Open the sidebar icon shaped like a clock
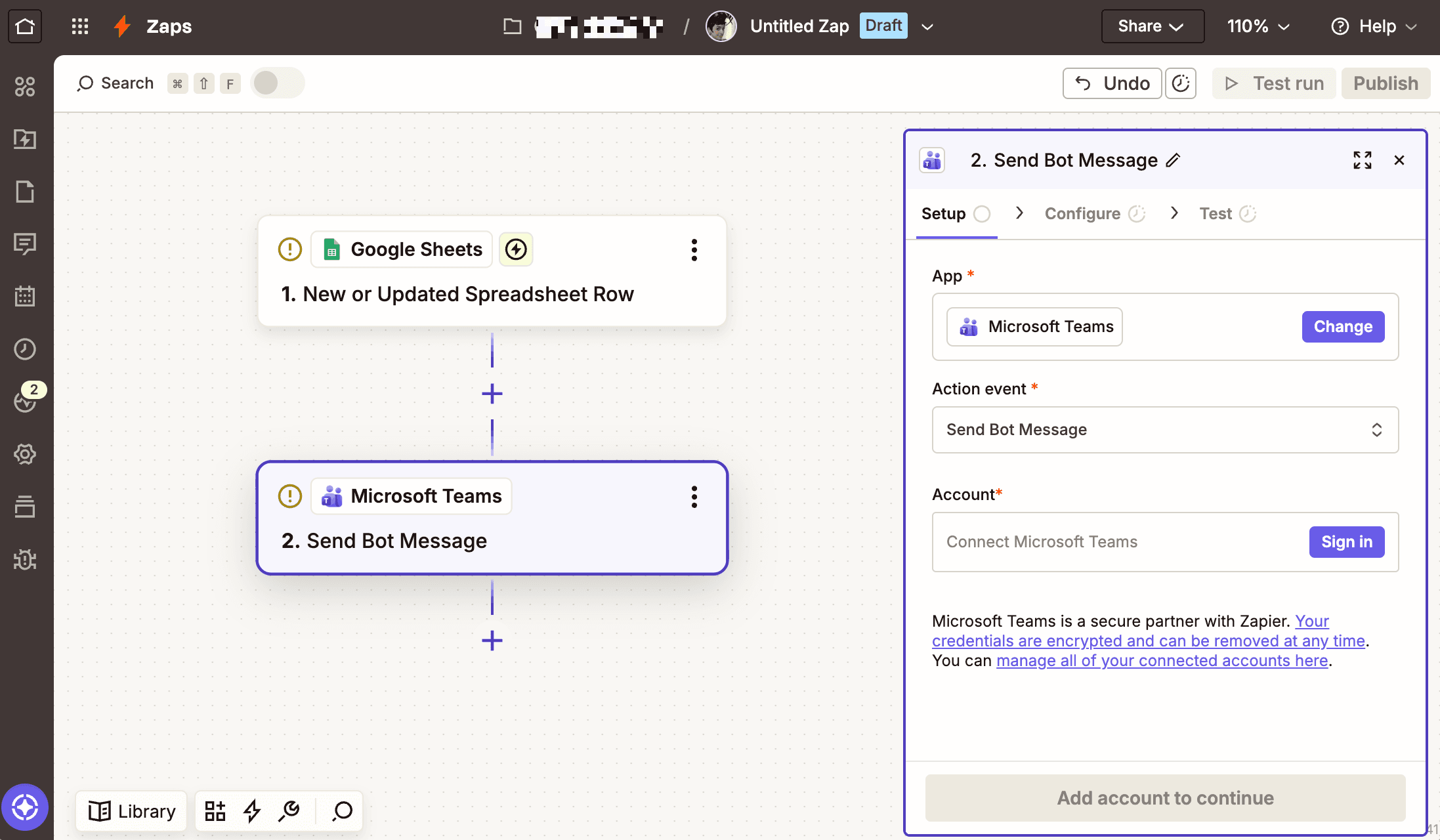Screen dimensions: 1440x840 point(25,349)
